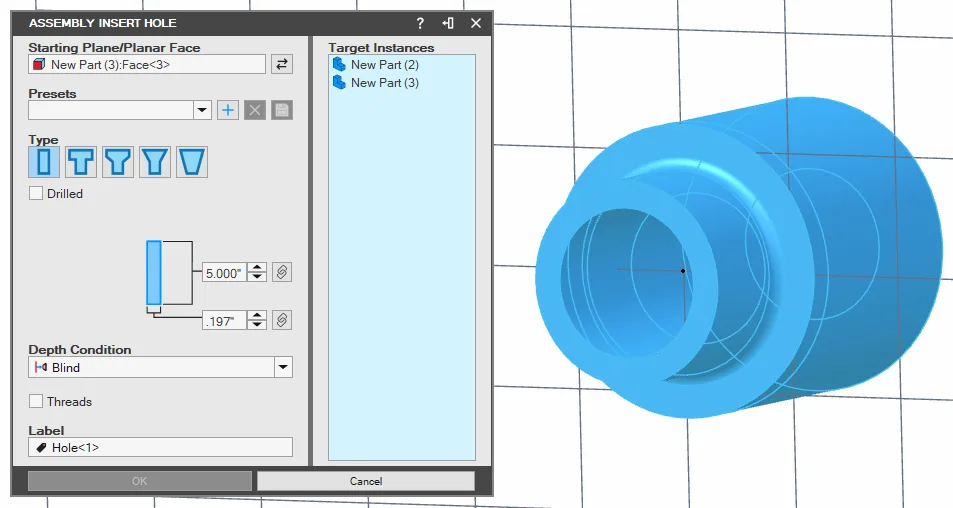Decrease the 5.000" depth value
Image resolution: width=953 pixels, height=508 pixels.
click(257, 277)
